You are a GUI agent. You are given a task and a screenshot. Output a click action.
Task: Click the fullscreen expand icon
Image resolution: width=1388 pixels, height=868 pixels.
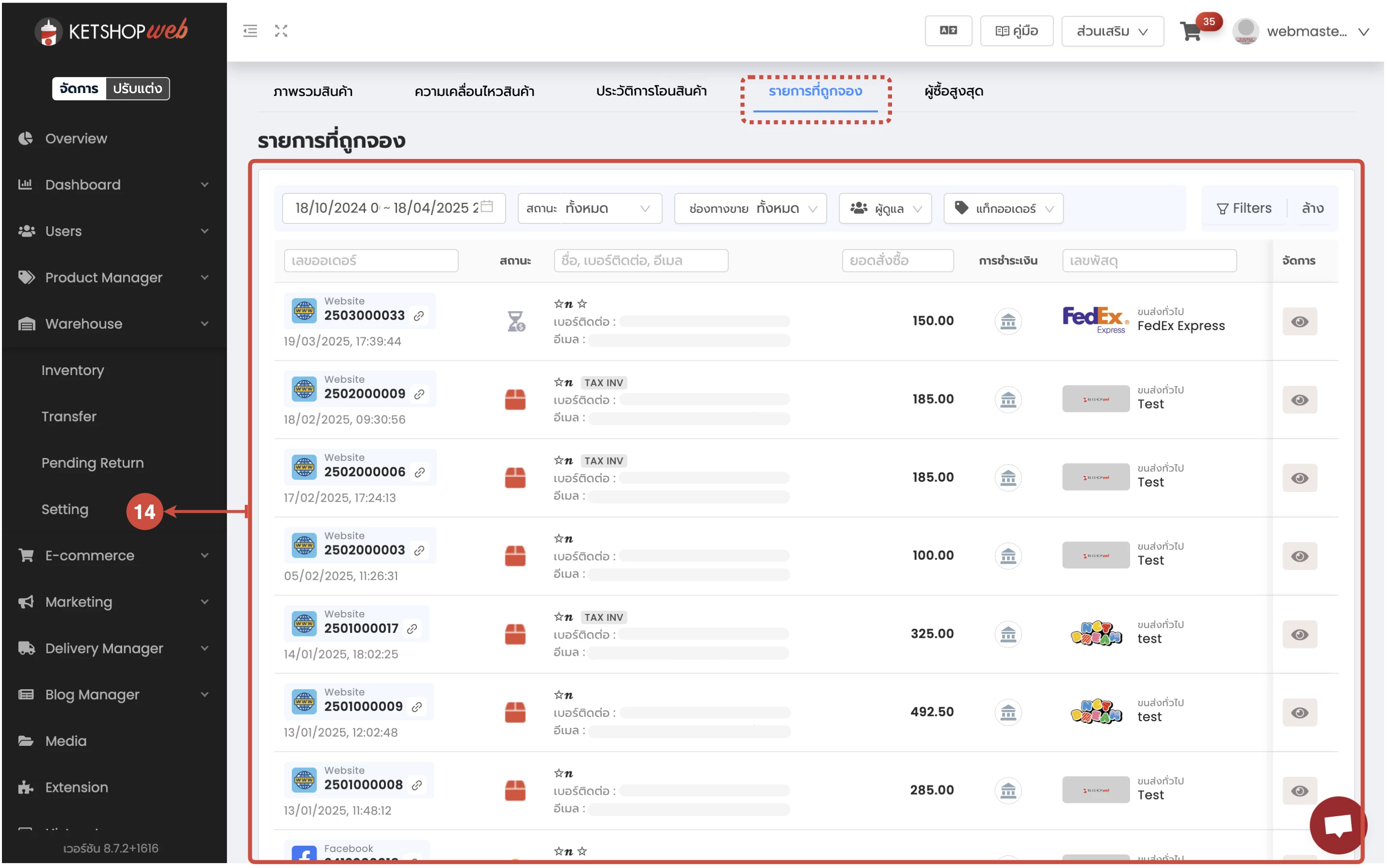pyautogui.click(x=281, y=31)
